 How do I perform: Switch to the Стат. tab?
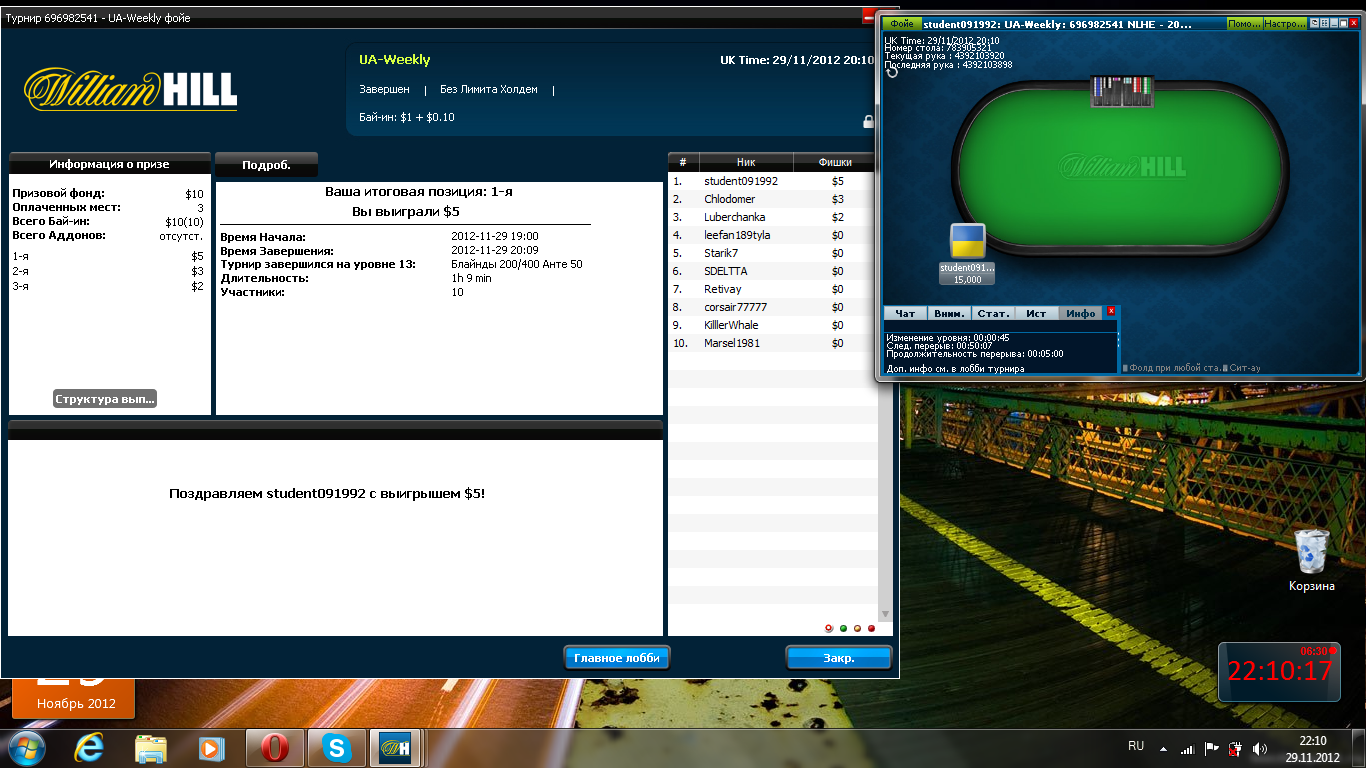pos(993,313)
